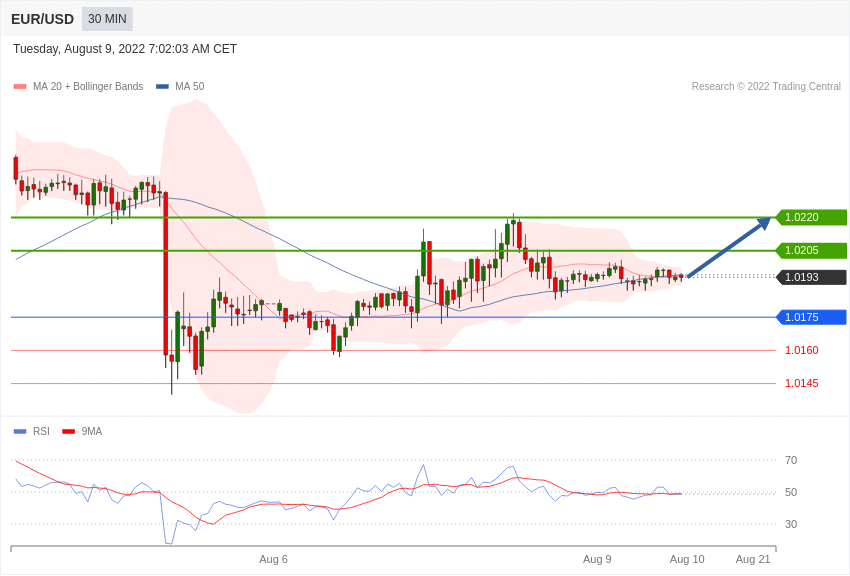
Task: Click the blue RSI legend swatch
Action: 20,431
